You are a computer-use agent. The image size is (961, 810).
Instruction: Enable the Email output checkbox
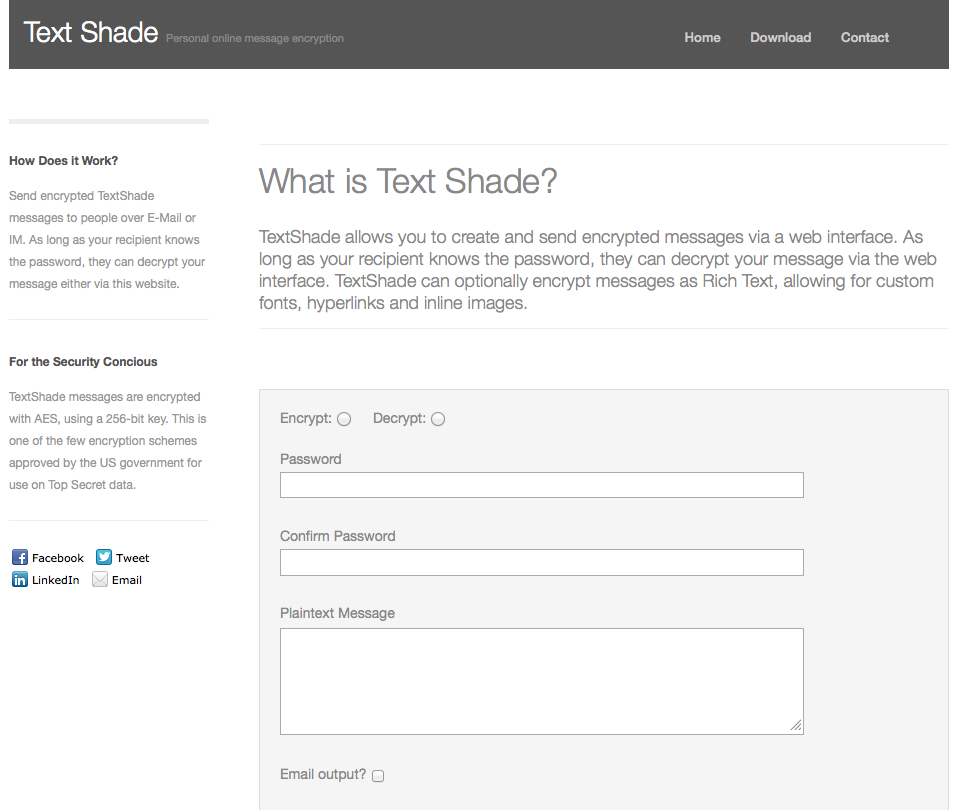click(x=377, y=775)
